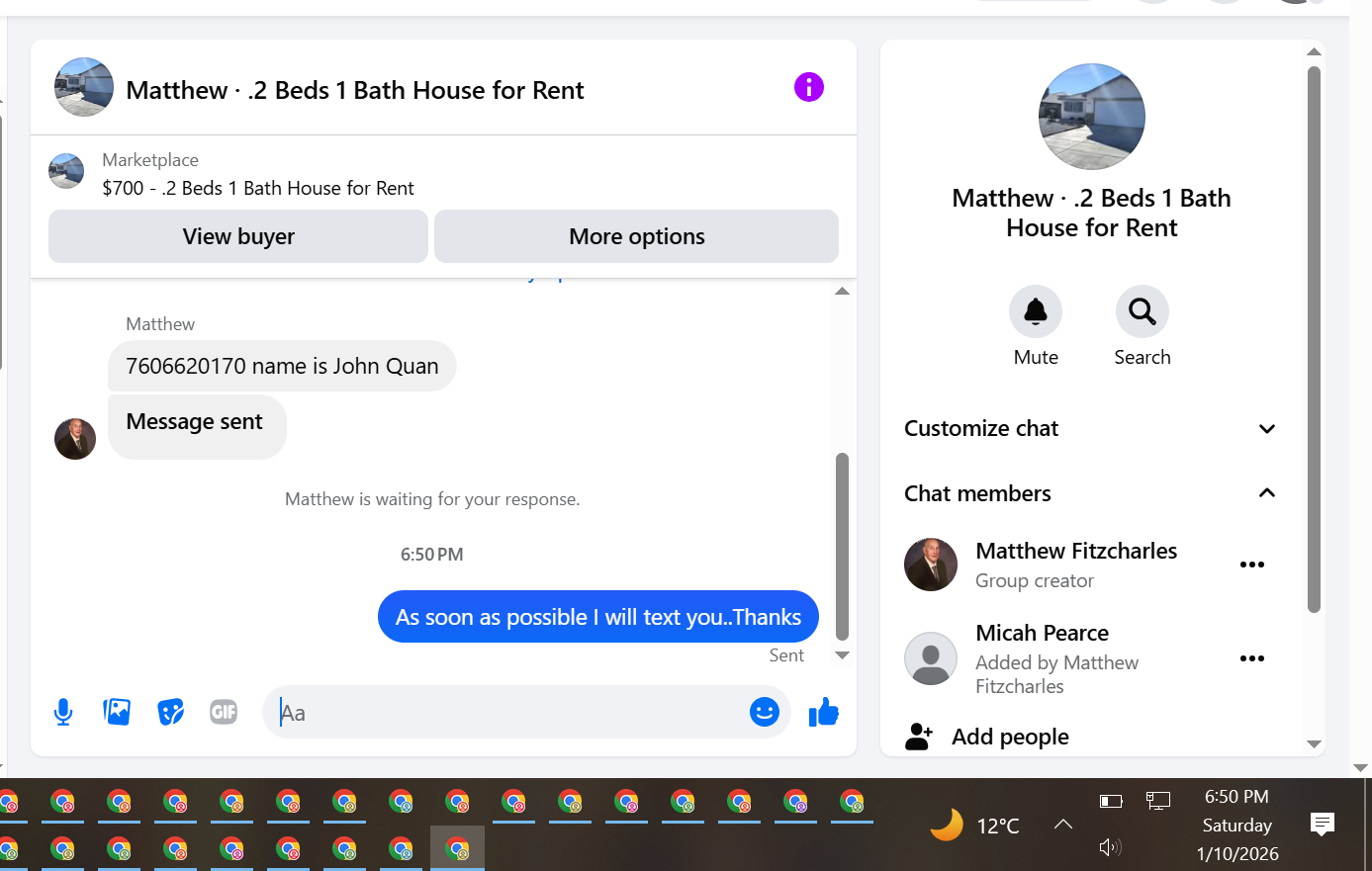
Task: Open the emoji smiley picker
Action: coord(764,712)
